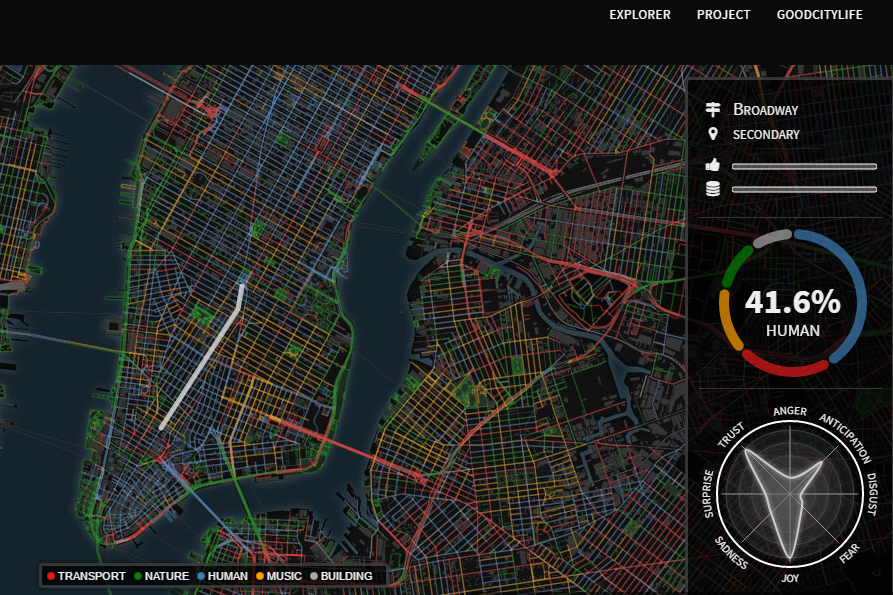Image resolution: width=893 pixels, height=595 pixels.
Task: Click the location pin icon next to SECONDARY
Action: click(713, 132)
